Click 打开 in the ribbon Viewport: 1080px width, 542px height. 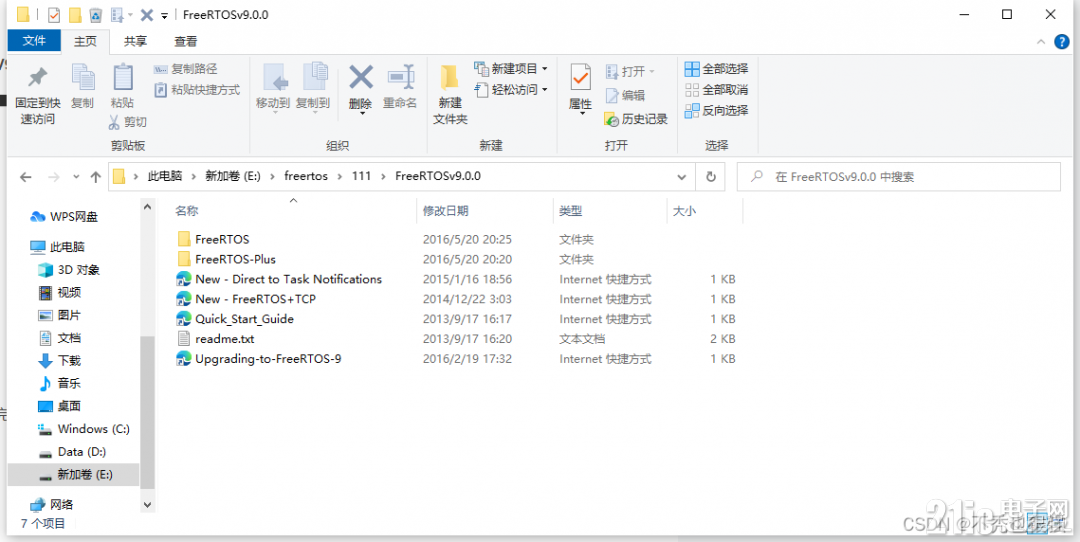630,72
